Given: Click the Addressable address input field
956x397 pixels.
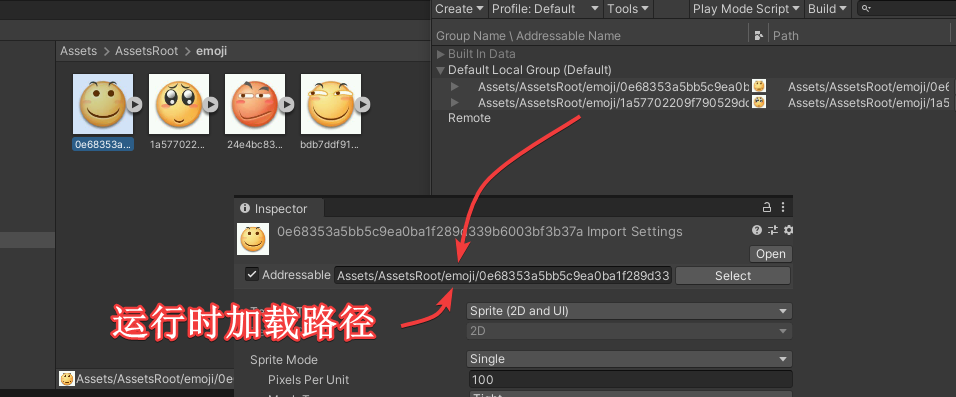Looking at the screenshot, I should pos(503,276).
